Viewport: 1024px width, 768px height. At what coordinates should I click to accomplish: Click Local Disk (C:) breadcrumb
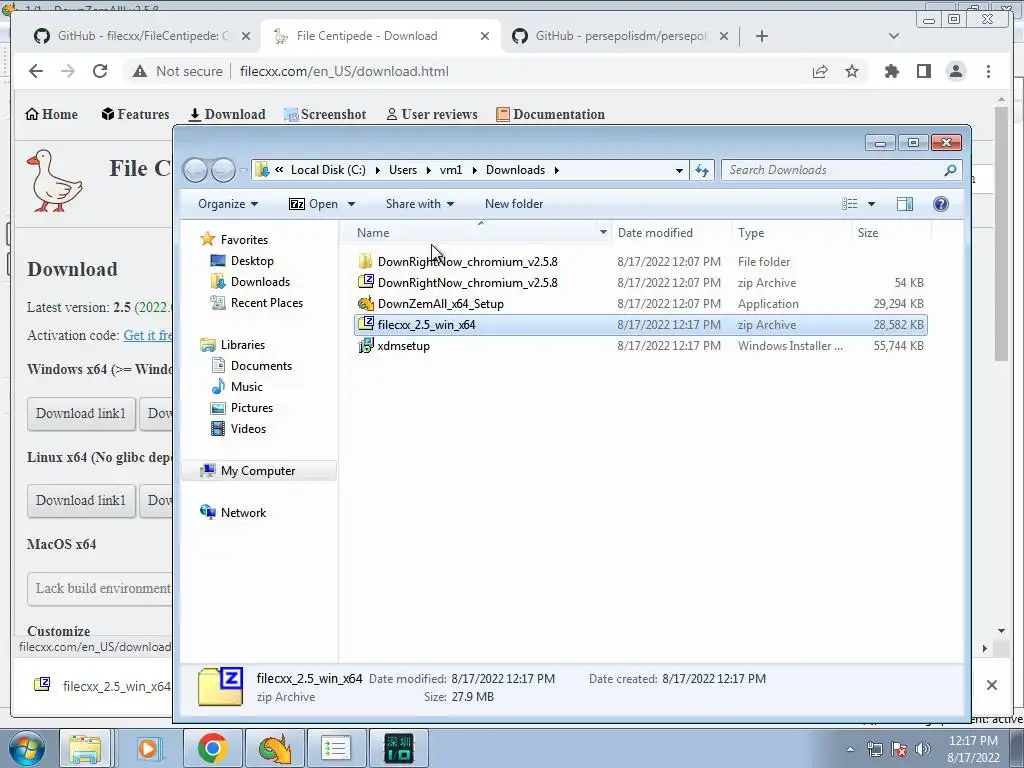328,170
